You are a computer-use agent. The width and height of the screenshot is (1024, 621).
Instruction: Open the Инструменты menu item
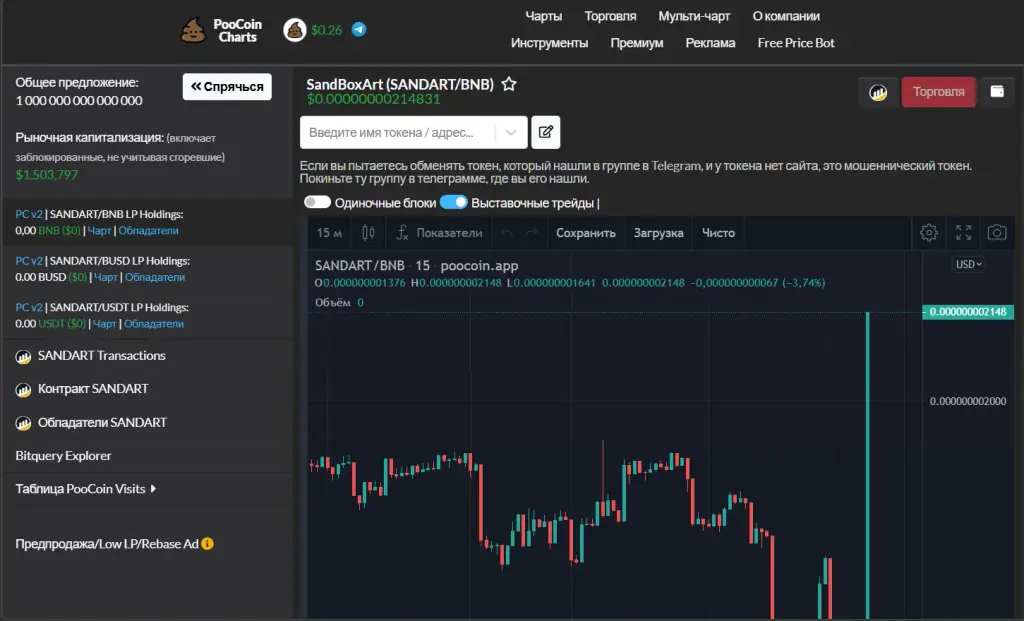click(549, 43)
